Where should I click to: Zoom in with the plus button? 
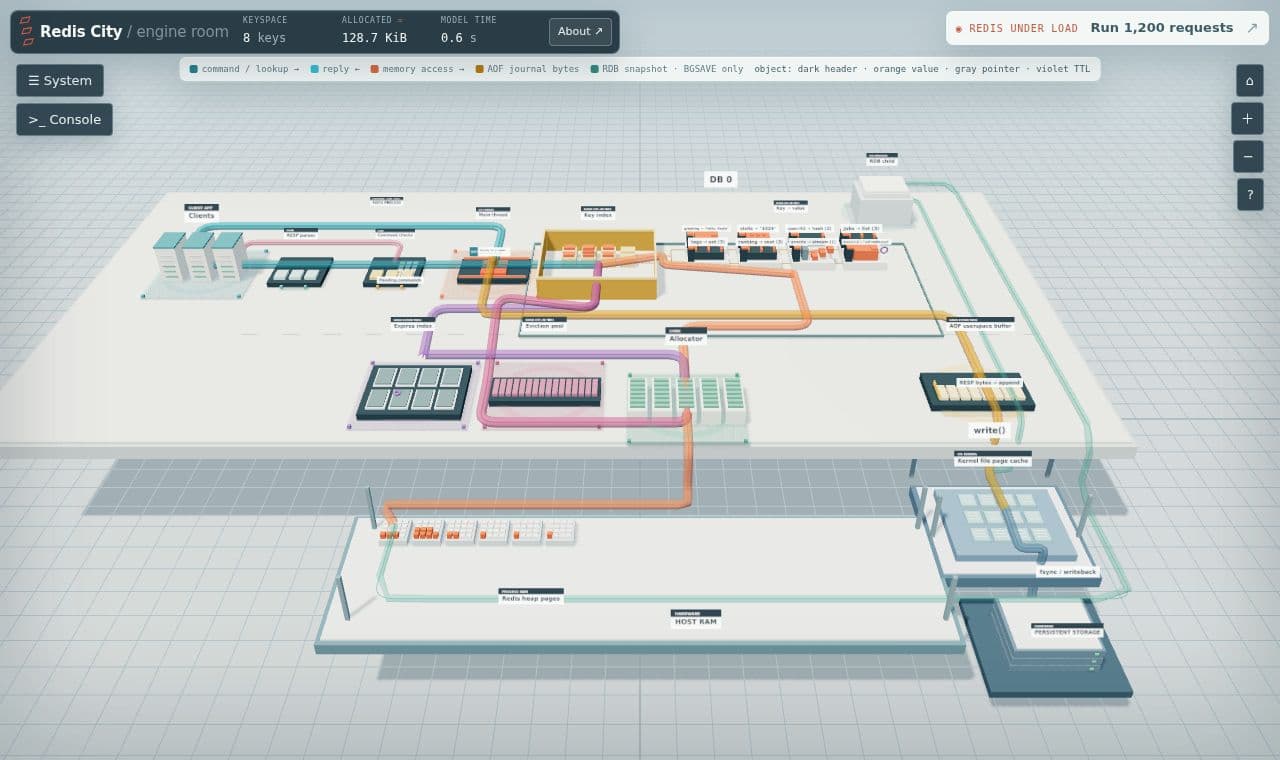pyautogui.click(x=1247, y=119)
